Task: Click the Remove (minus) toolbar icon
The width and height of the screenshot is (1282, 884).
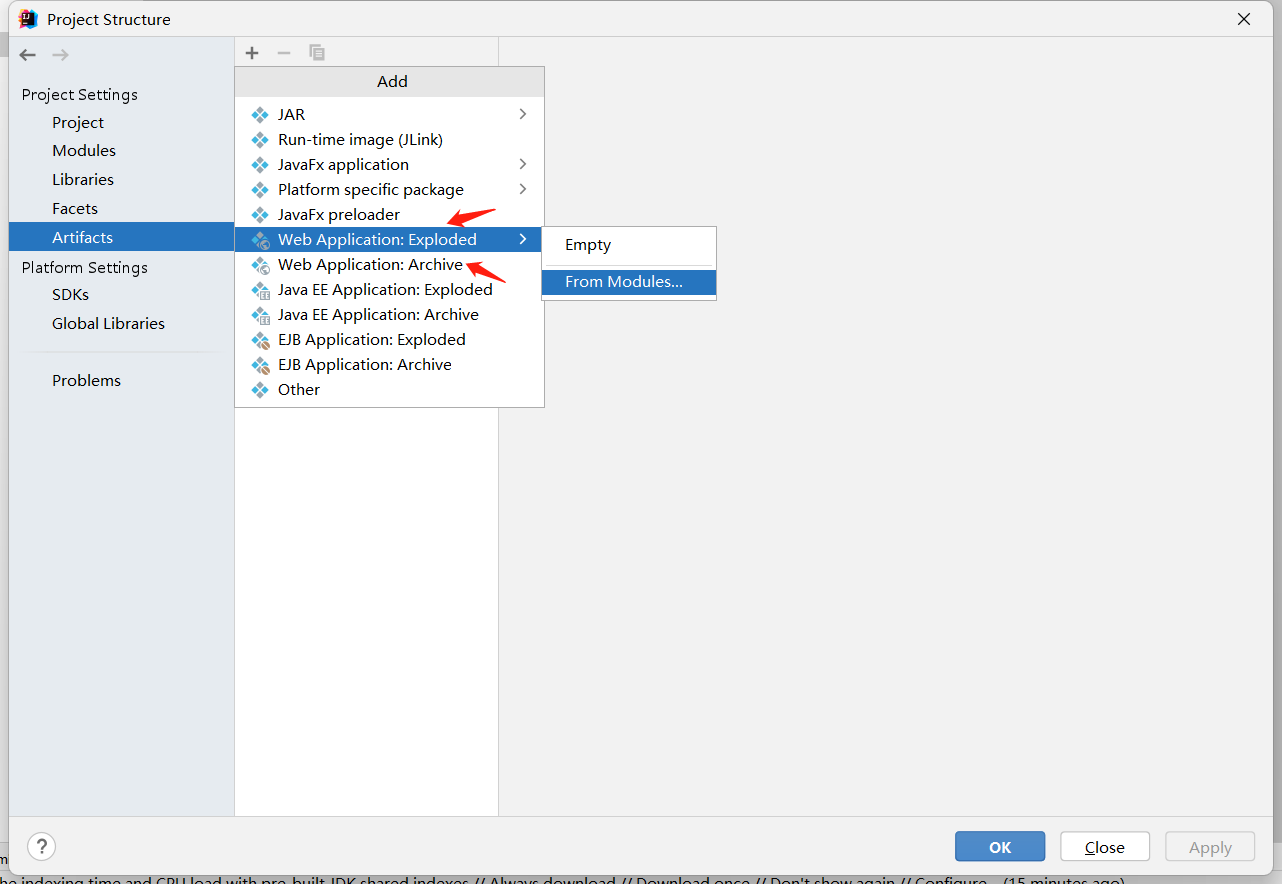Action: (x=284, y=53)
